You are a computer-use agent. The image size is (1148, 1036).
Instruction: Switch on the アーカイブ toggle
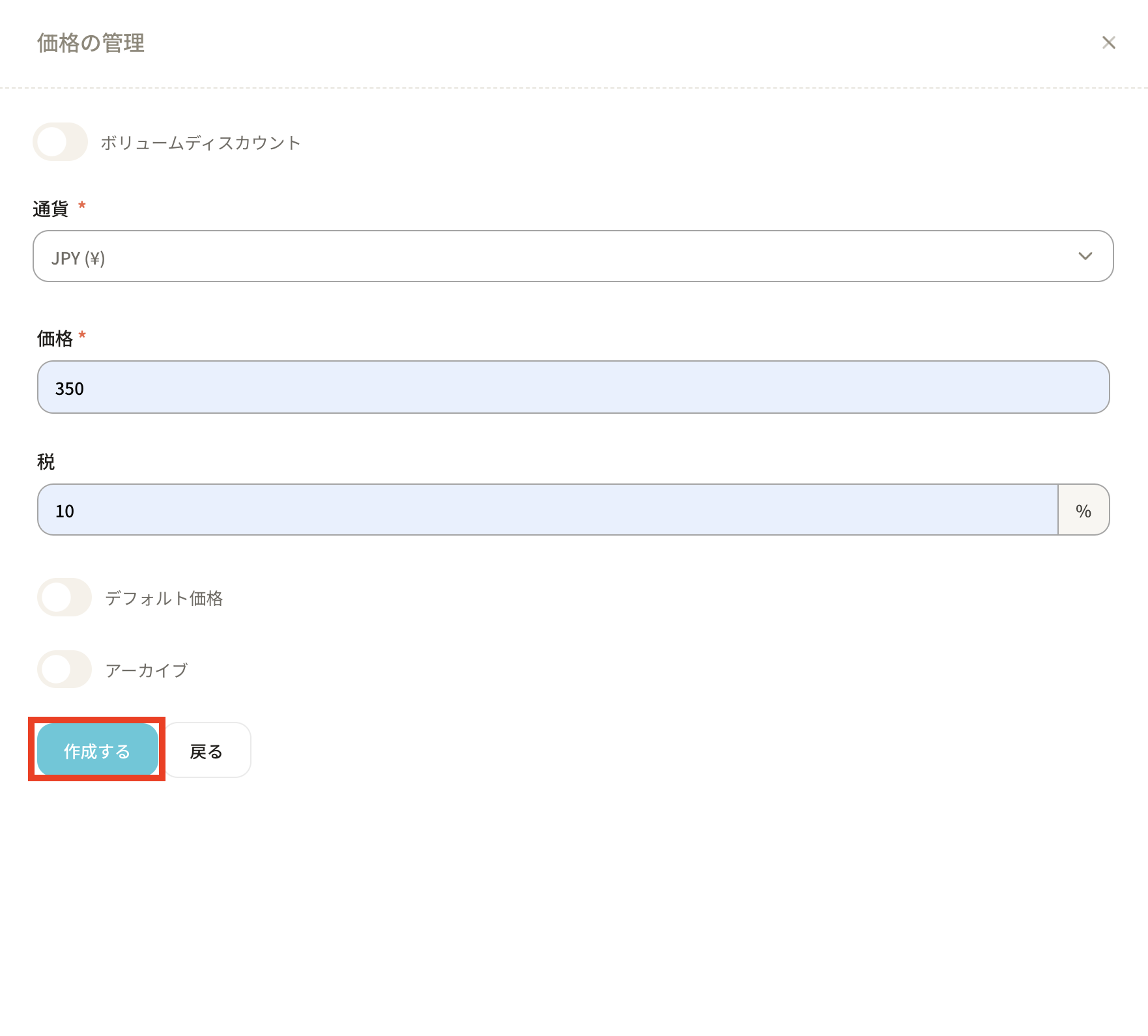click(65, 669)
